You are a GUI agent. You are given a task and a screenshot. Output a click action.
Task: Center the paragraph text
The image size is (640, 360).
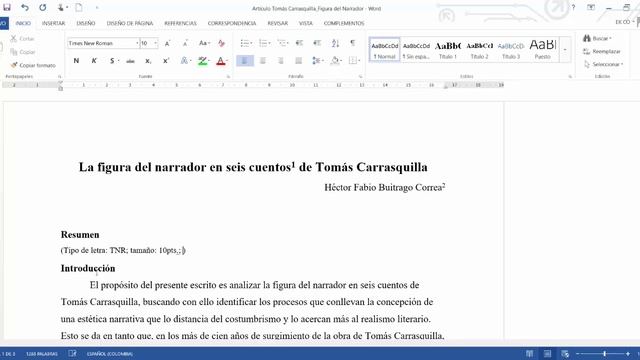tap(263, 61)
